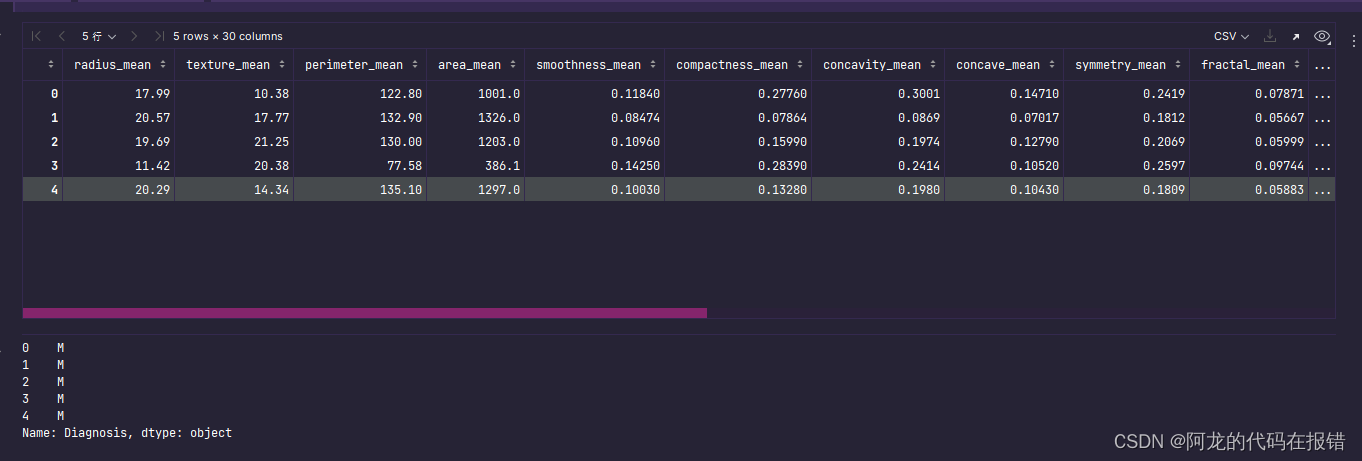1362x461 pixels.
Task: Sort by the perimeter_mean column header
Action: click(x=360, y=65)
